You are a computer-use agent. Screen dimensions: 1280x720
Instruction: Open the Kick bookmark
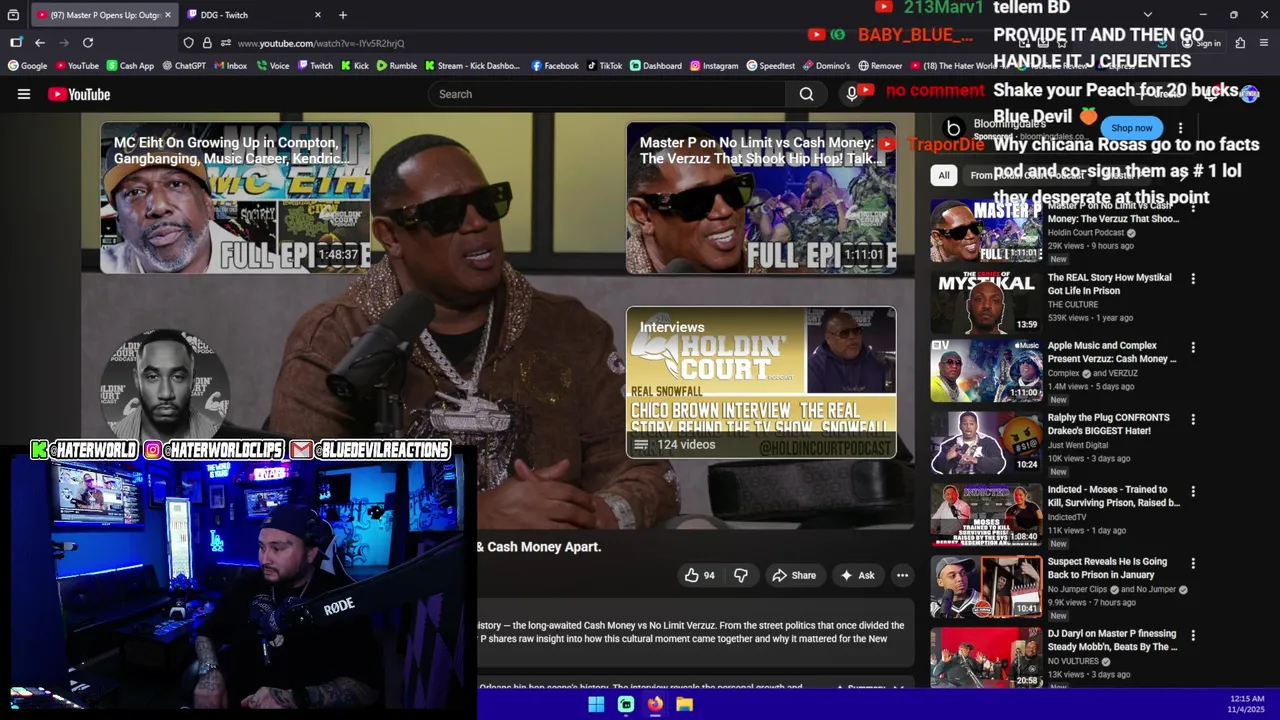click(x=355, y=66)
